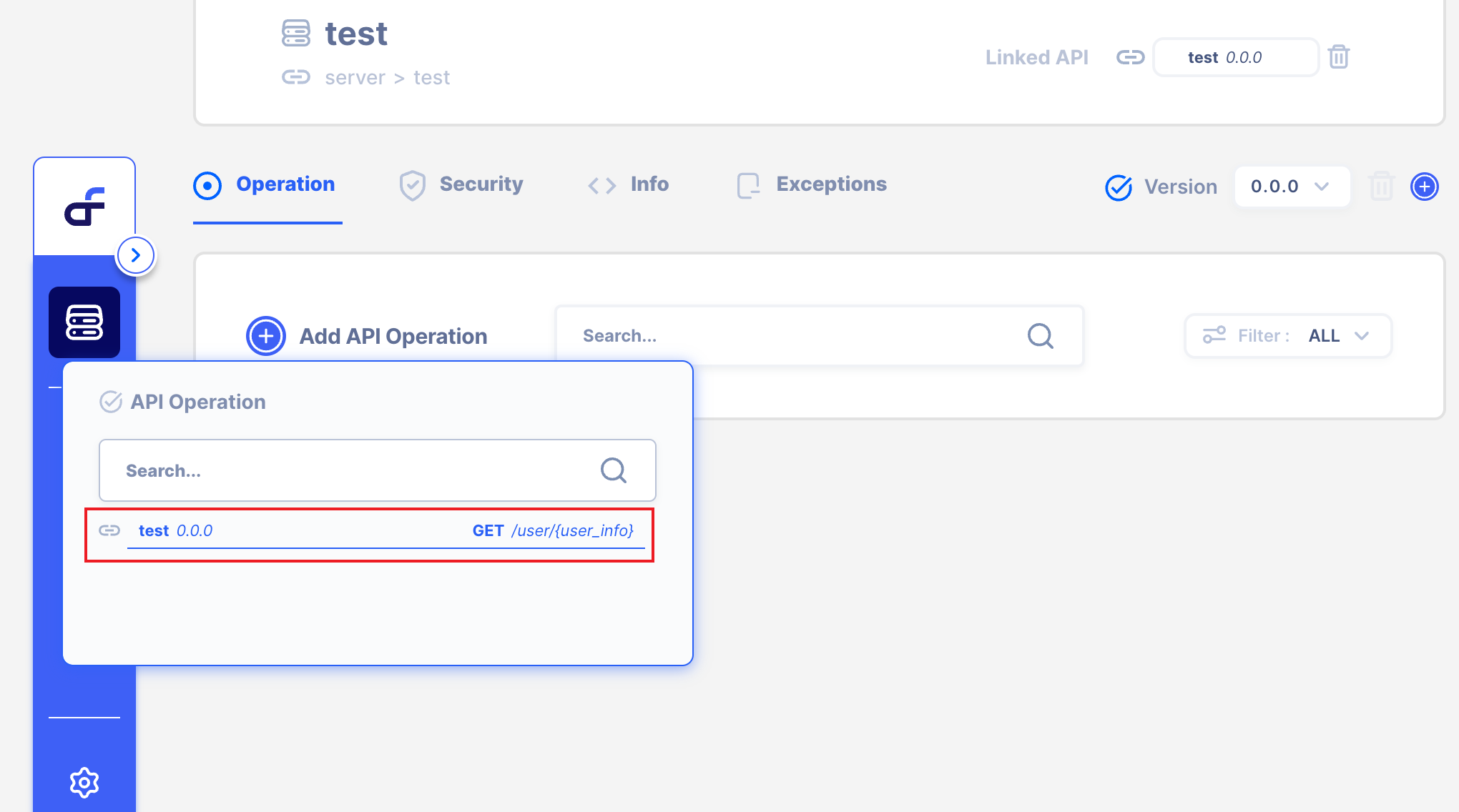The width and height of the screenshot is (1459, 812).
Task: Click the delete trash icon for test API
Action: pyautogui.click(x=1338, y=56)
